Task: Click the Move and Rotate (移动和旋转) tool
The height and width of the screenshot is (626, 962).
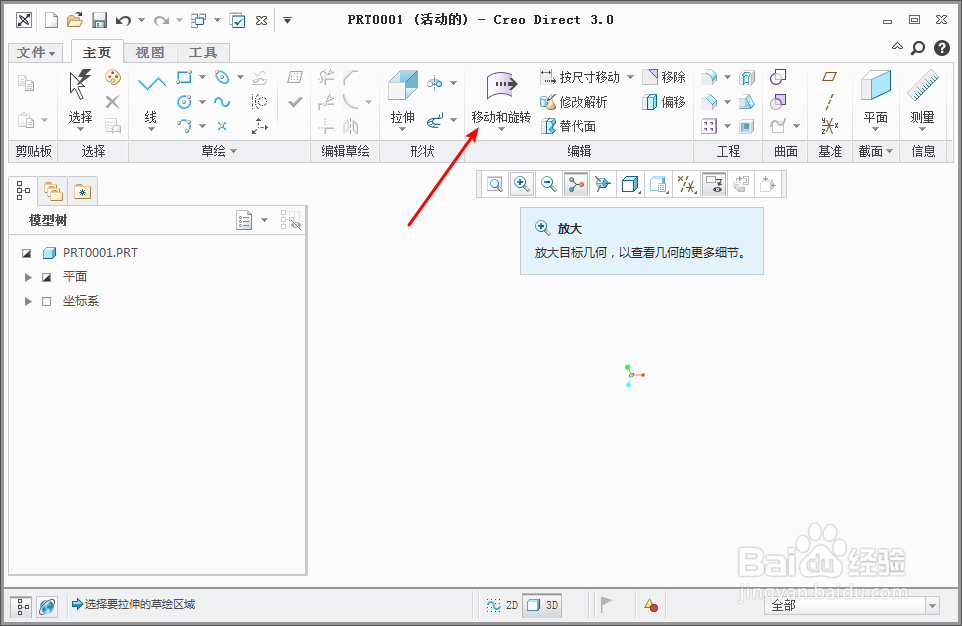Action: pyautogui.click(x=501, y=98)
